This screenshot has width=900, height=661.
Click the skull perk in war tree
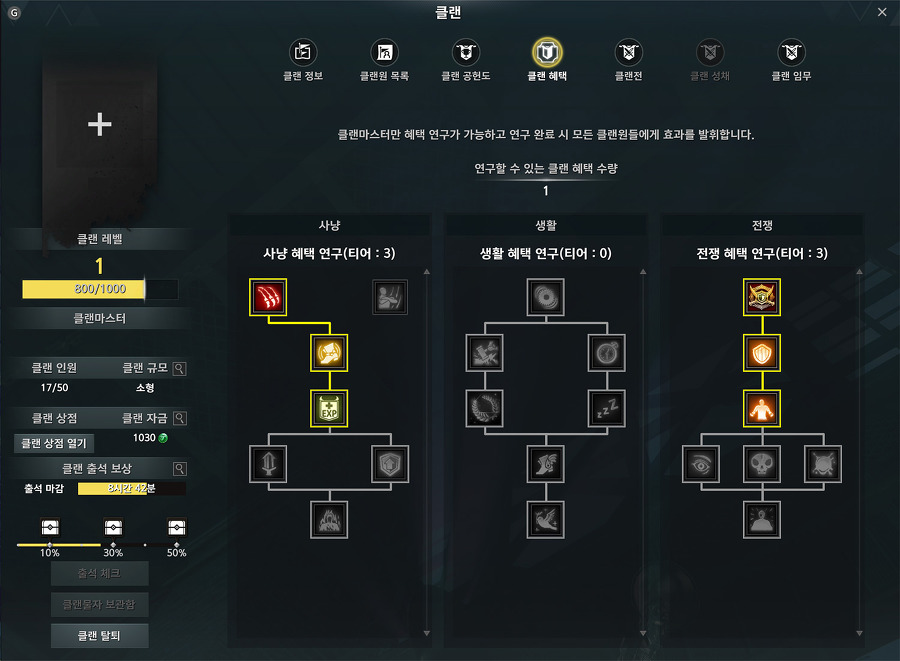click(762, 464)
